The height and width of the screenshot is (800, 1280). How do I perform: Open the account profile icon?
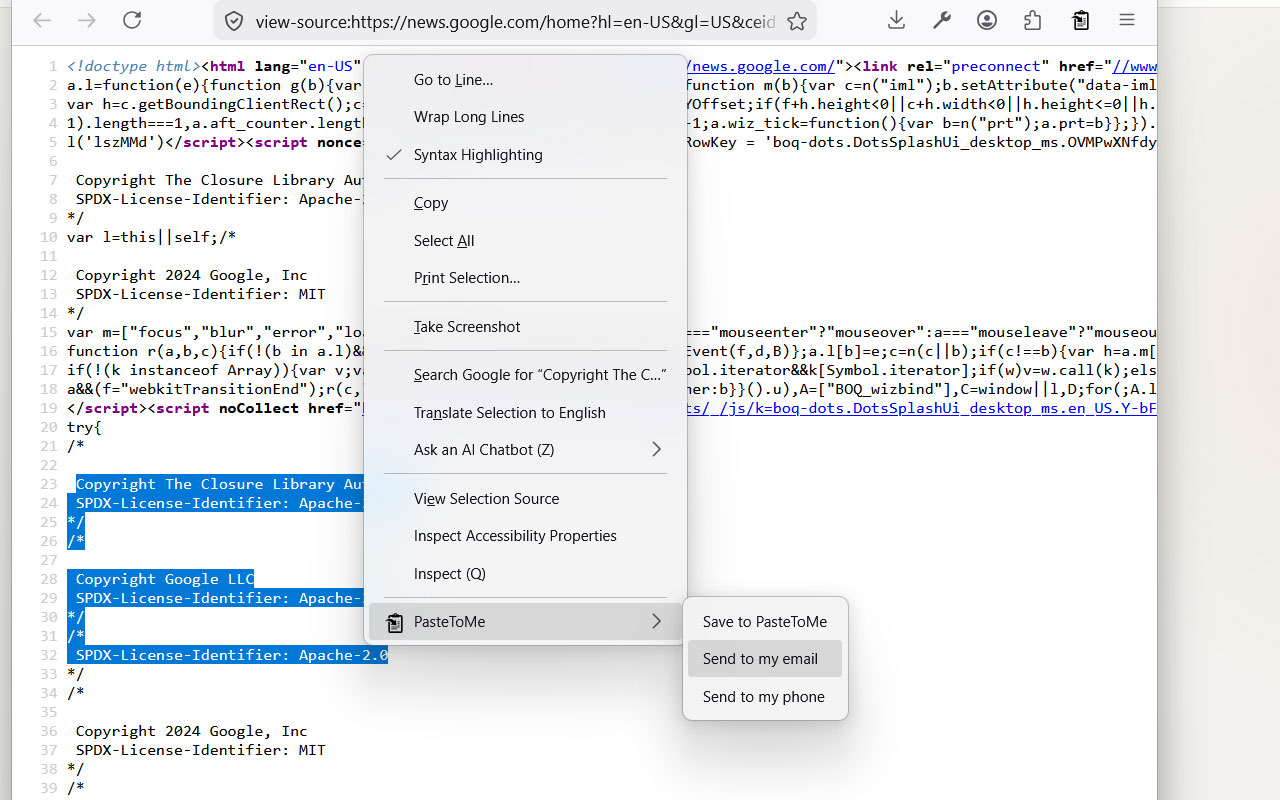tap(986, 20)
